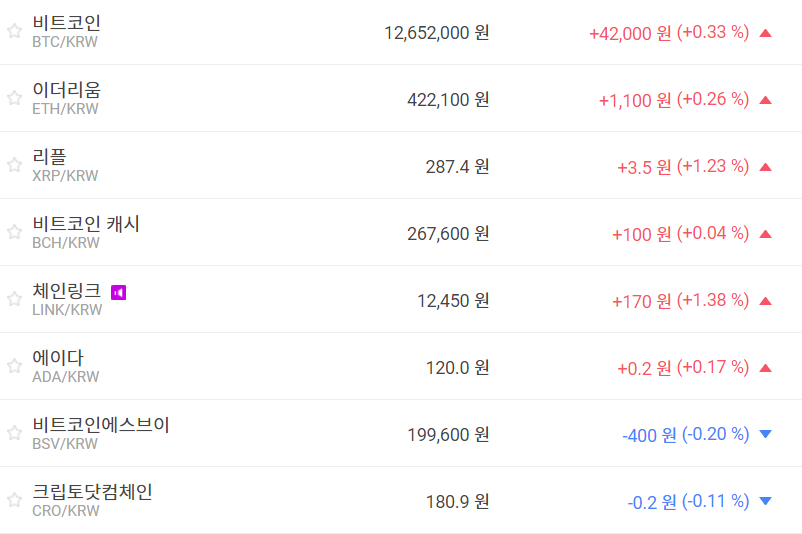Star the Ripple XRP/KRW pair

tap(14, 165)
